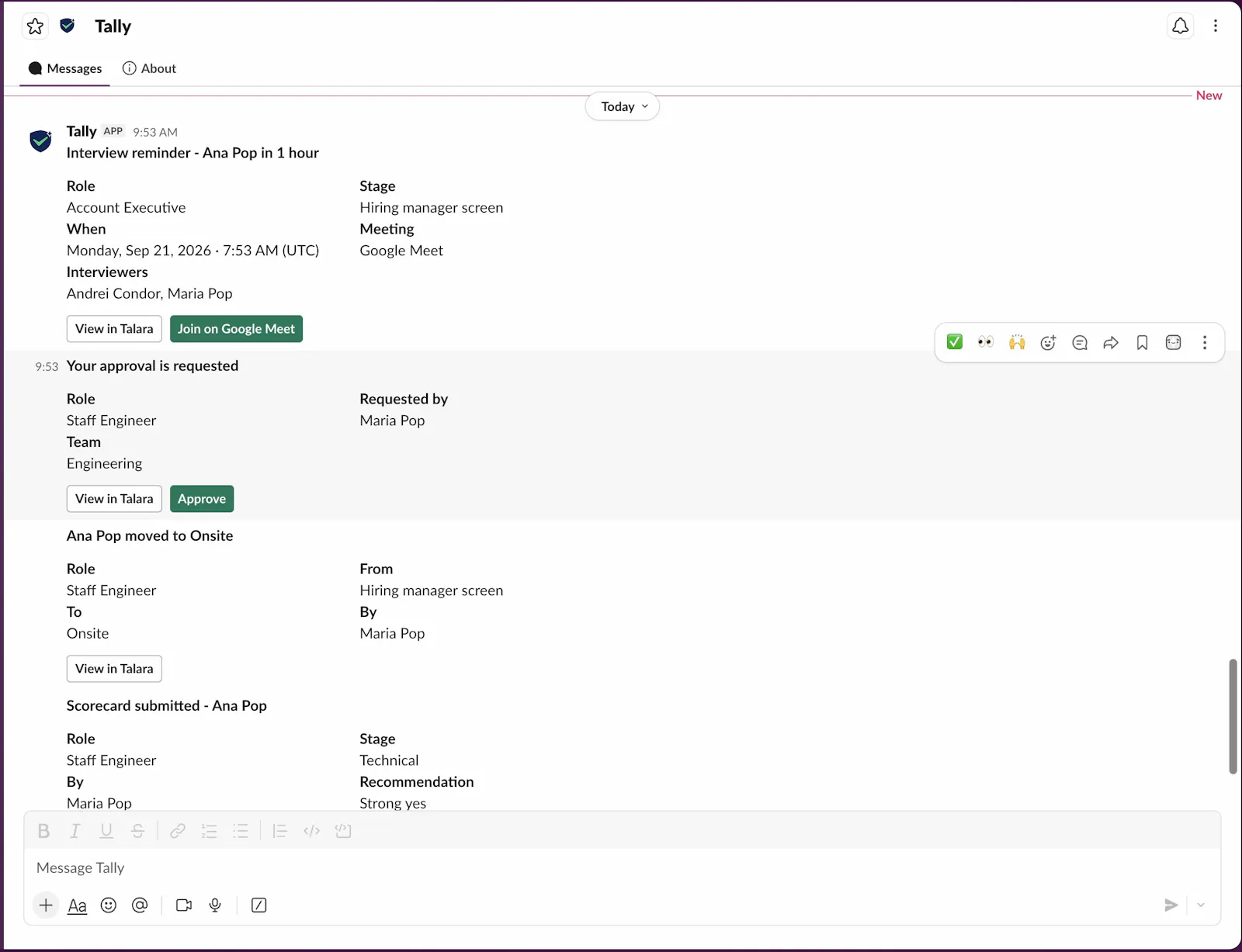
Task: Open View in Talara for Ana Pop moved
Action: 114,669
